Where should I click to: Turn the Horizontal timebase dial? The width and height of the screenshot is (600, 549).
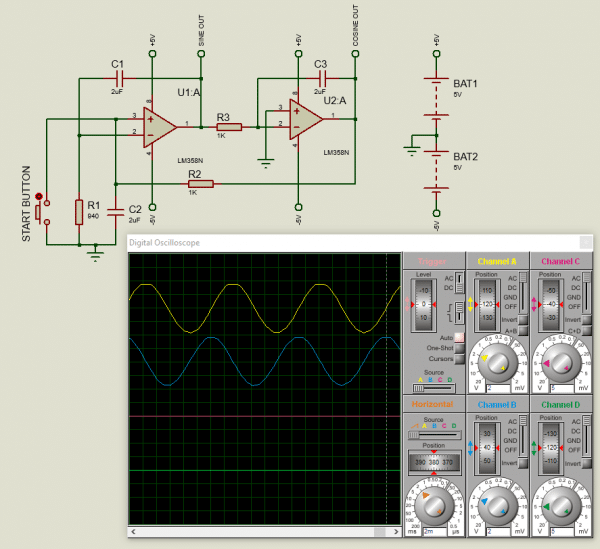coord(434,506)
